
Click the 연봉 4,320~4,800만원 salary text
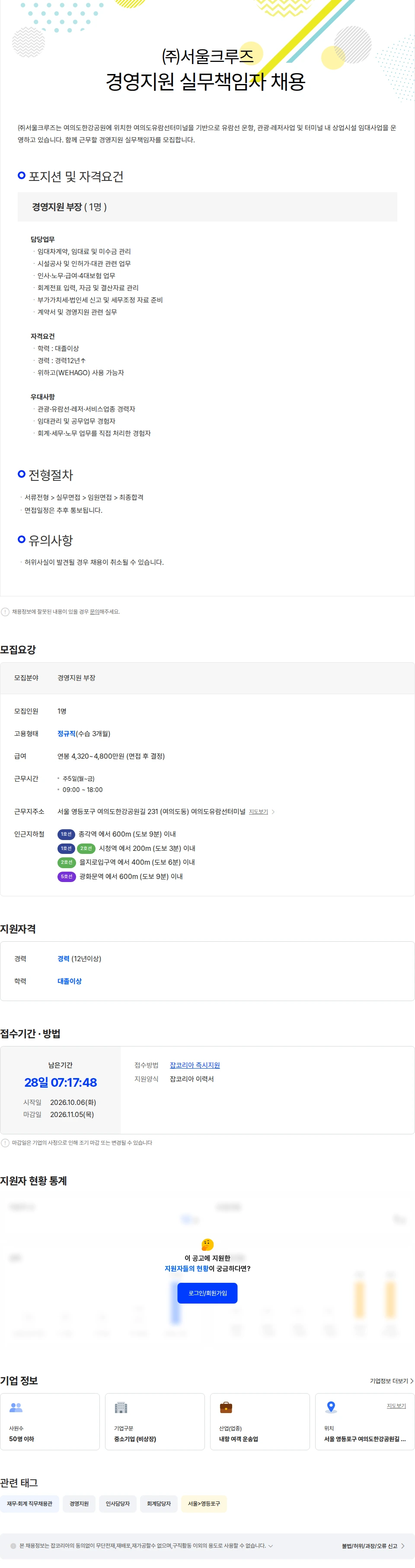(111, 757)
